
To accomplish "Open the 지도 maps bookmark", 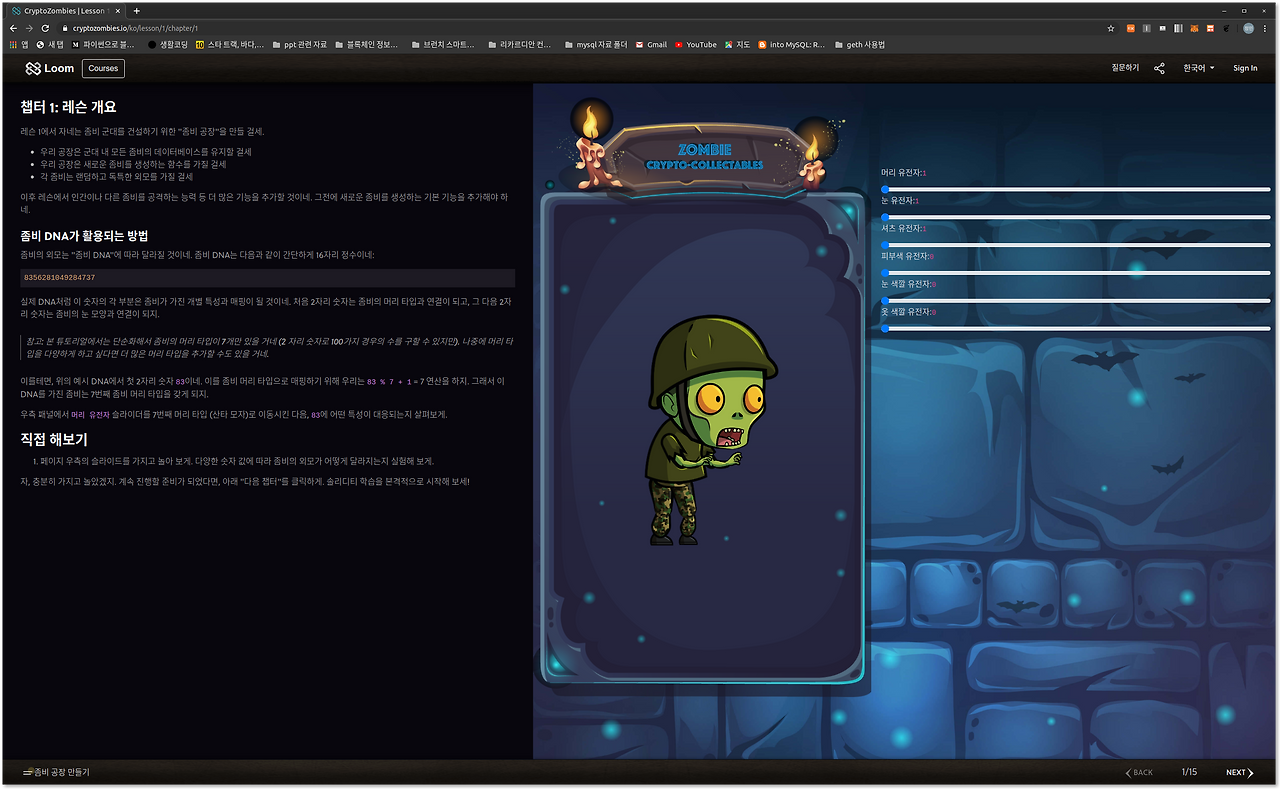I will pyautogui.click(x=738, y=45).
